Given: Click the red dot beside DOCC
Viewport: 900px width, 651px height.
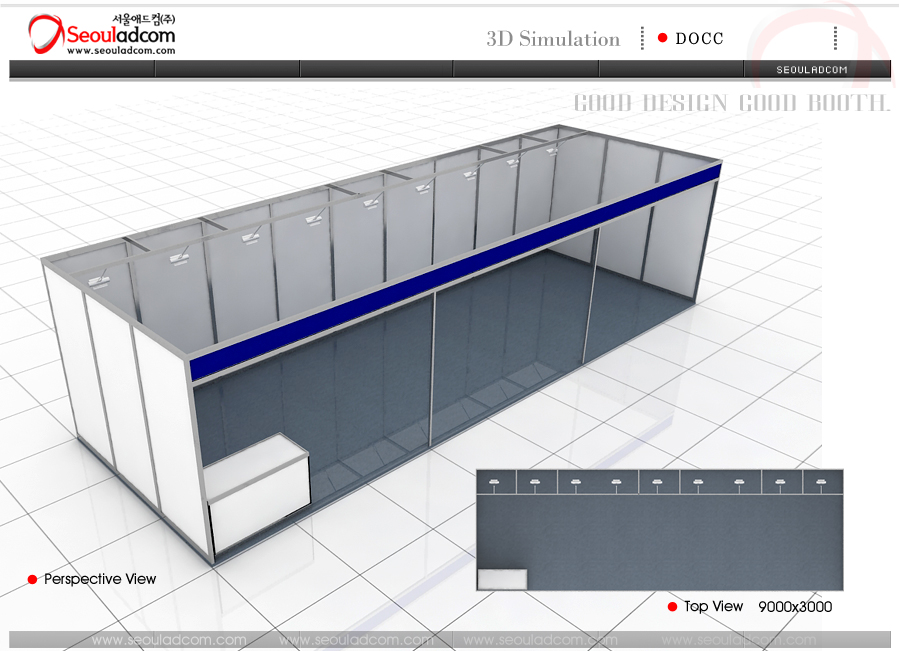Looking at the screenshot, I should (x=662, y=39).
